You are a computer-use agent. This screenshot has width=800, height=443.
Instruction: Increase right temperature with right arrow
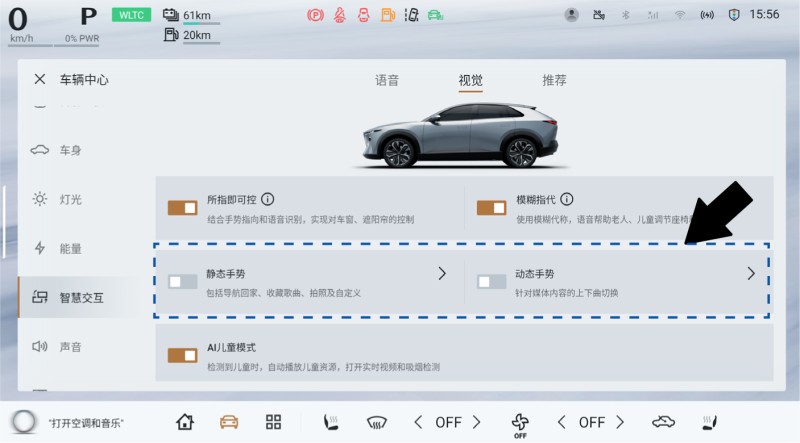(620, 422)
